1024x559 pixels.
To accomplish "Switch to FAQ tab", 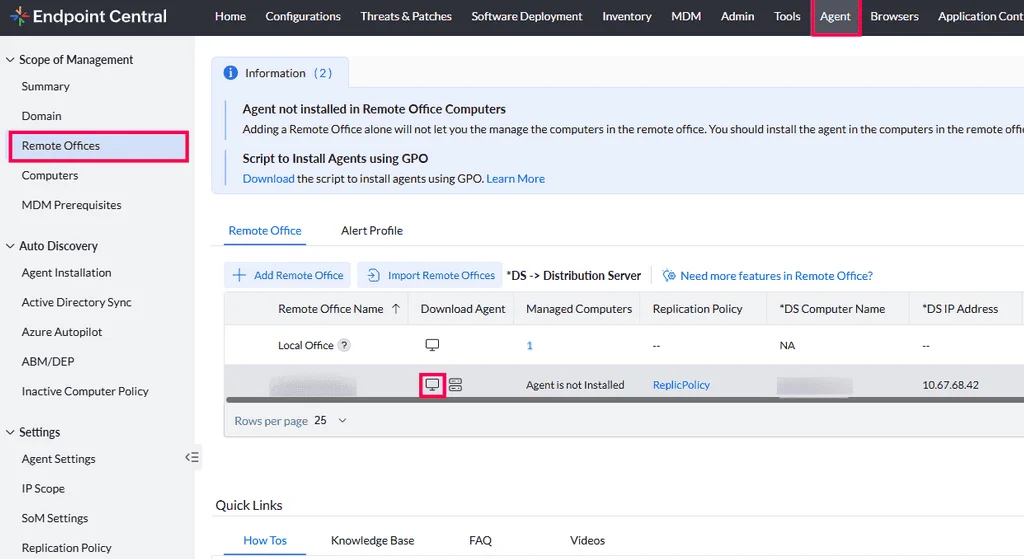I will pyautogui.click(x=480, y=540).
